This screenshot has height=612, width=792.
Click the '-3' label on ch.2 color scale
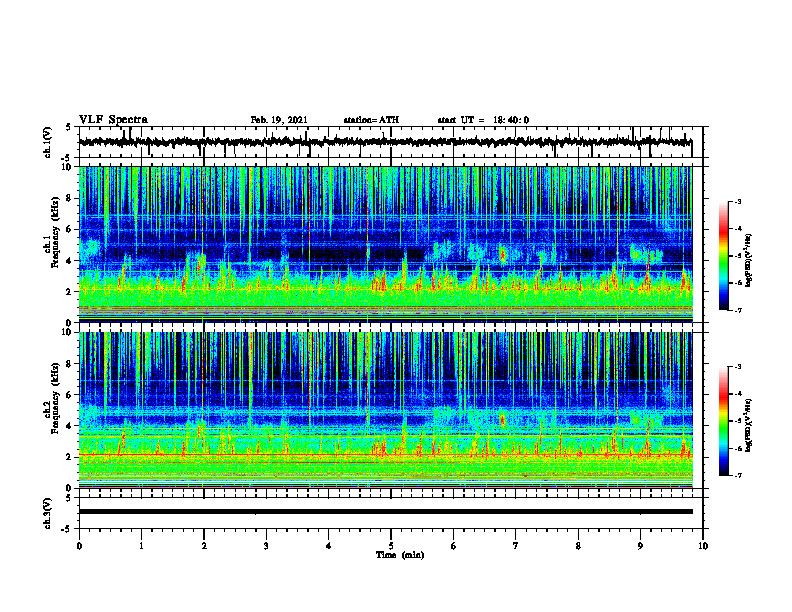click(x=737, y=367)
